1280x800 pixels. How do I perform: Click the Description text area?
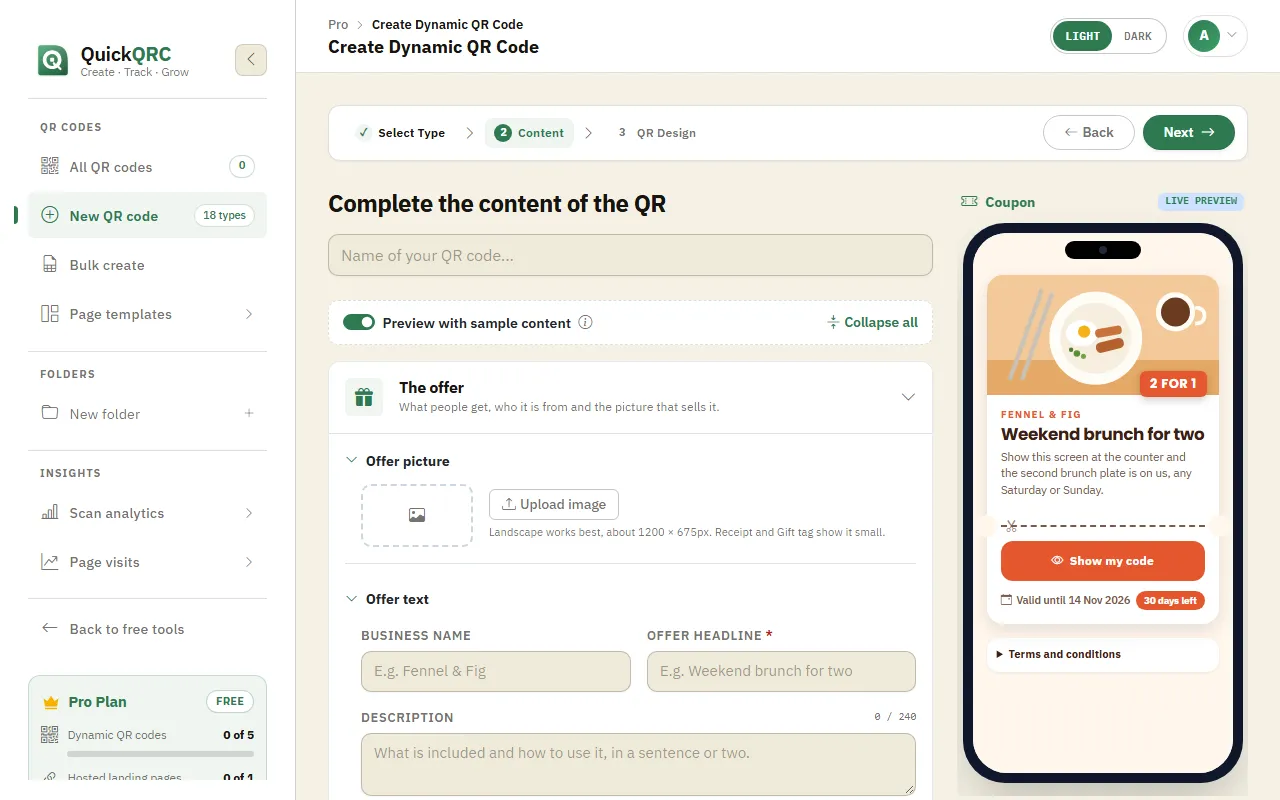[638, 764]
